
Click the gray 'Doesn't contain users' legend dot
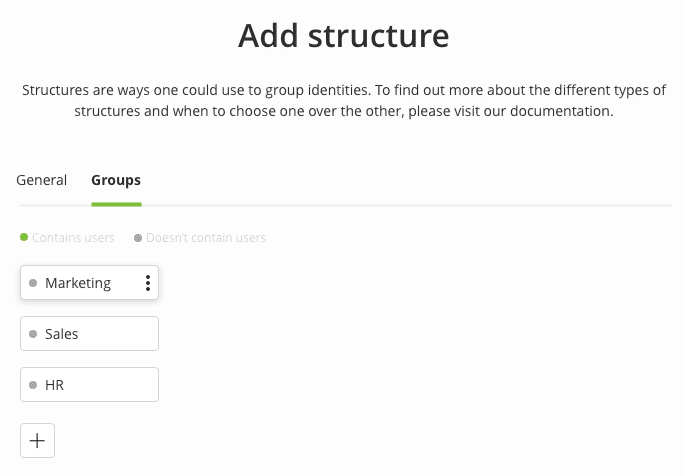pyautogui.click(x=138, y=238)
